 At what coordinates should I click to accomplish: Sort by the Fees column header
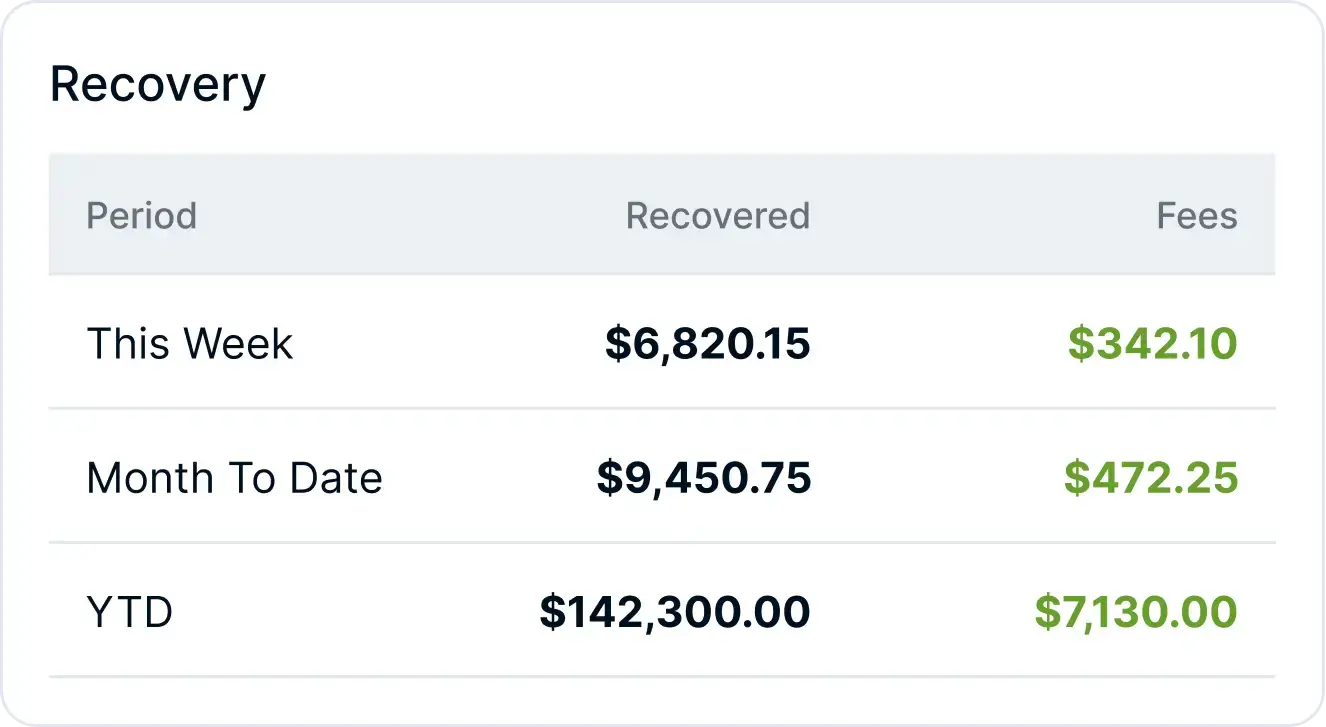1196,216
